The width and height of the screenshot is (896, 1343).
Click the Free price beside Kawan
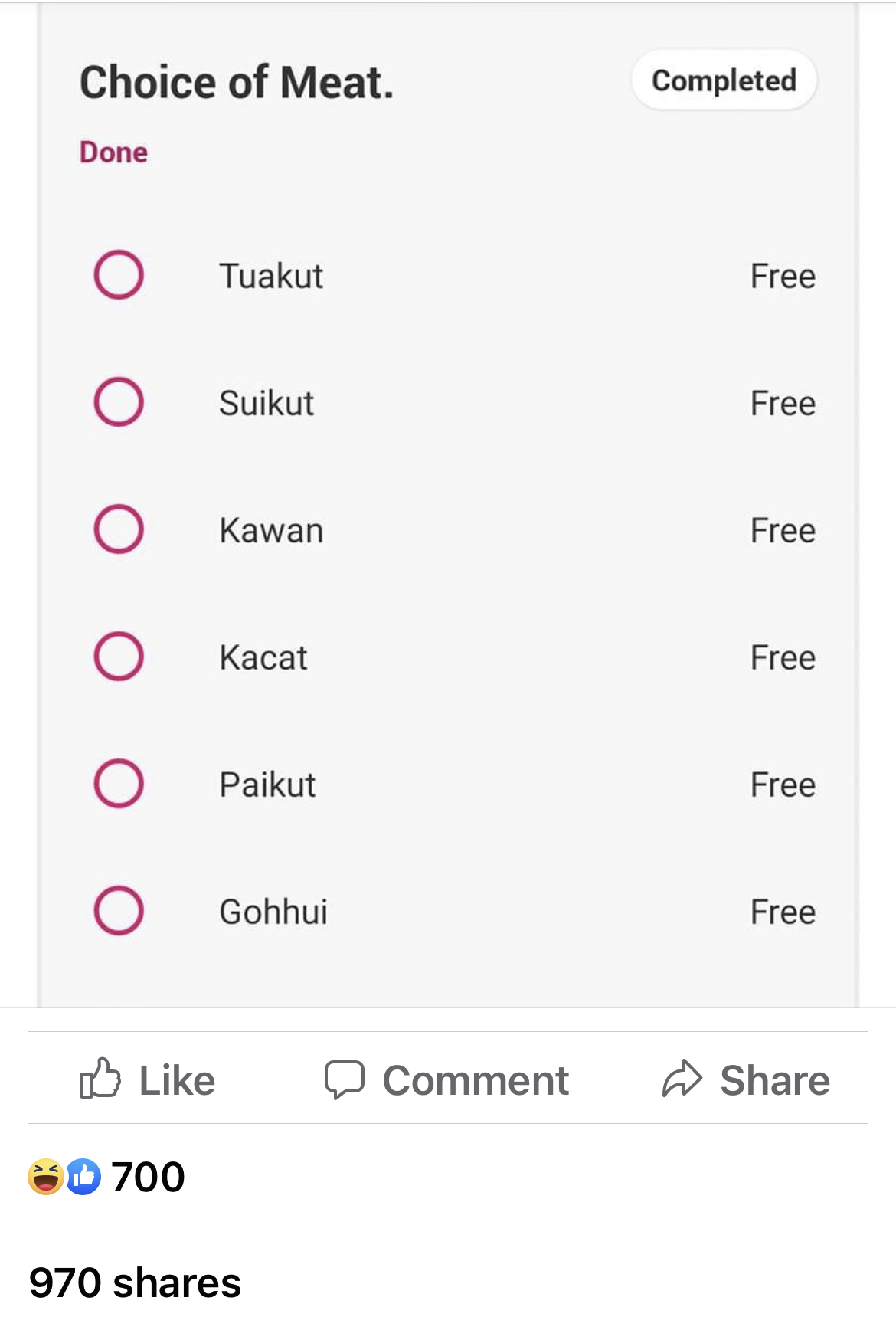(x=783, y=530)
